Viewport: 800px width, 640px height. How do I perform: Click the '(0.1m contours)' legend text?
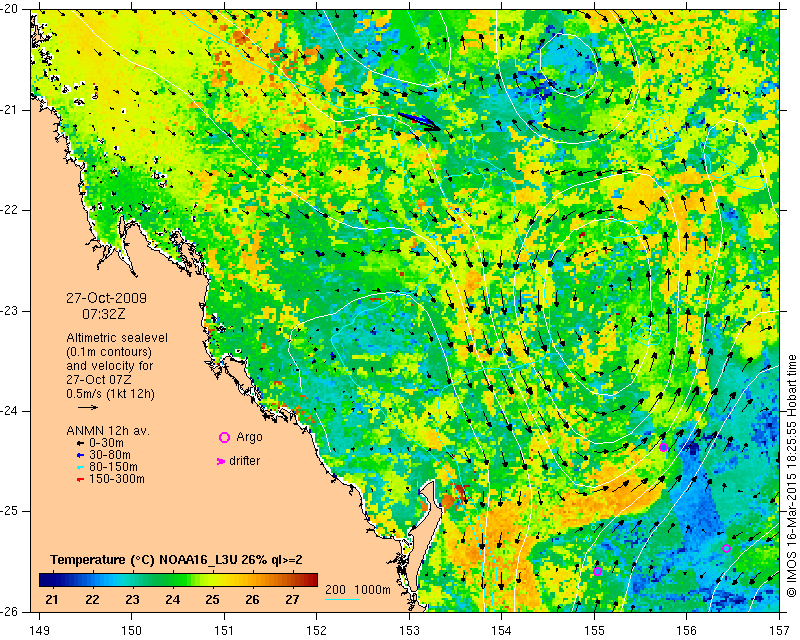(x=109, y=352)
